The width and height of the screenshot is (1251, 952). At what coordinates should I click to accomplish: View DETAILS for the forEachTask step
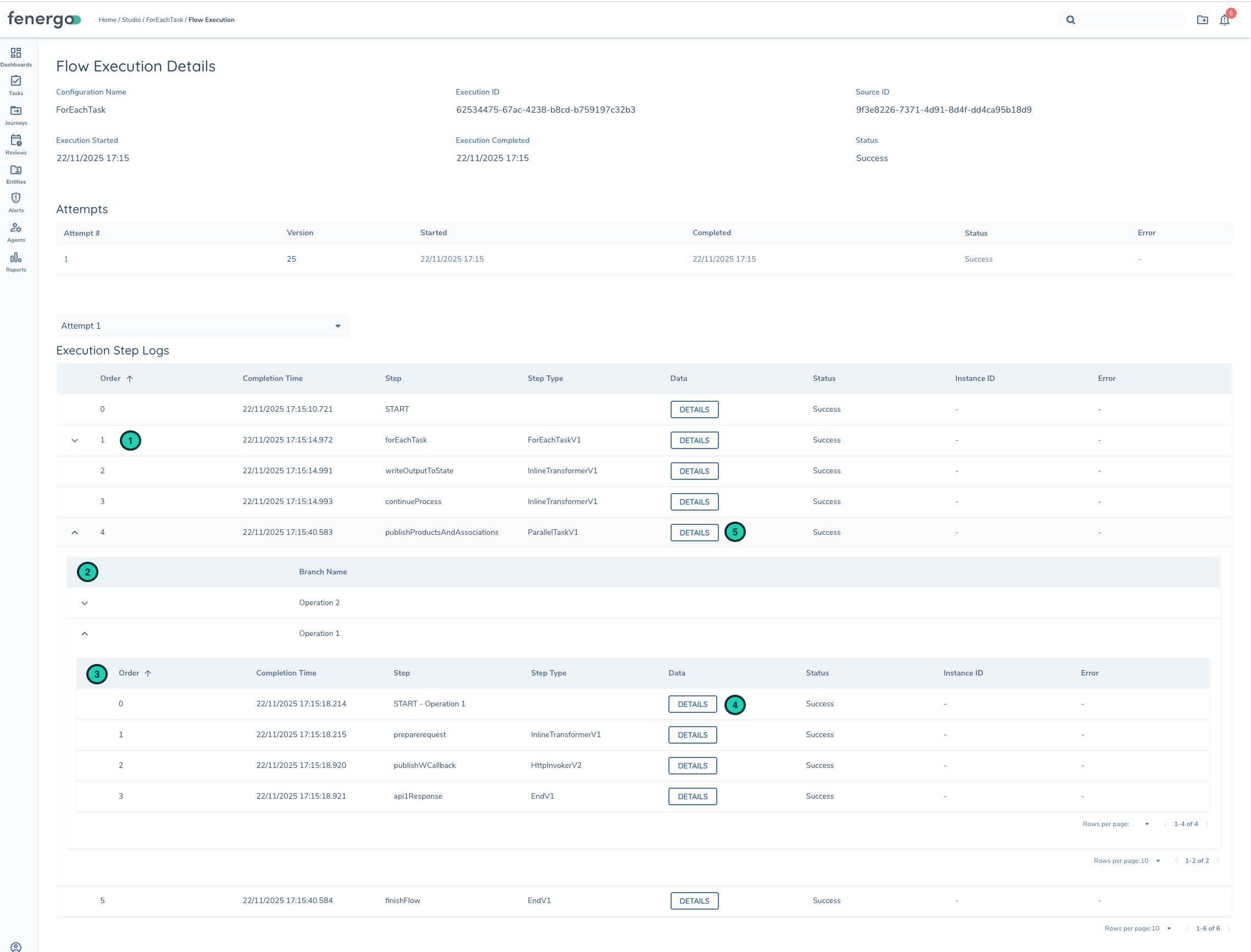(x=694, y=440)
